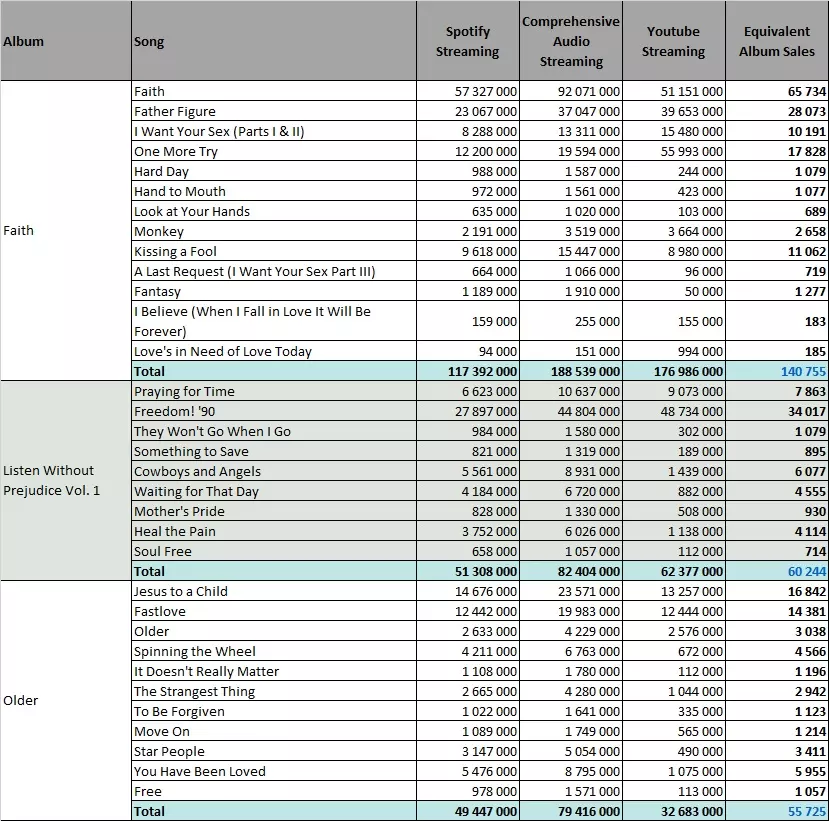Viewport: 829px width, 821px height.
Task: Select the Comprehensive Audio Streaming header
Action: (571, 41)
